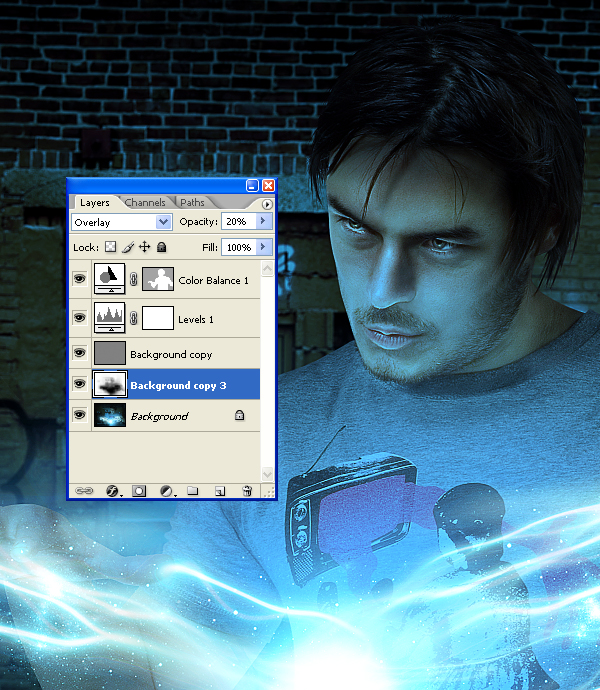Select the Background copy gray thumbnail
This screenshot has width=600, height=690.
point(110,353)
